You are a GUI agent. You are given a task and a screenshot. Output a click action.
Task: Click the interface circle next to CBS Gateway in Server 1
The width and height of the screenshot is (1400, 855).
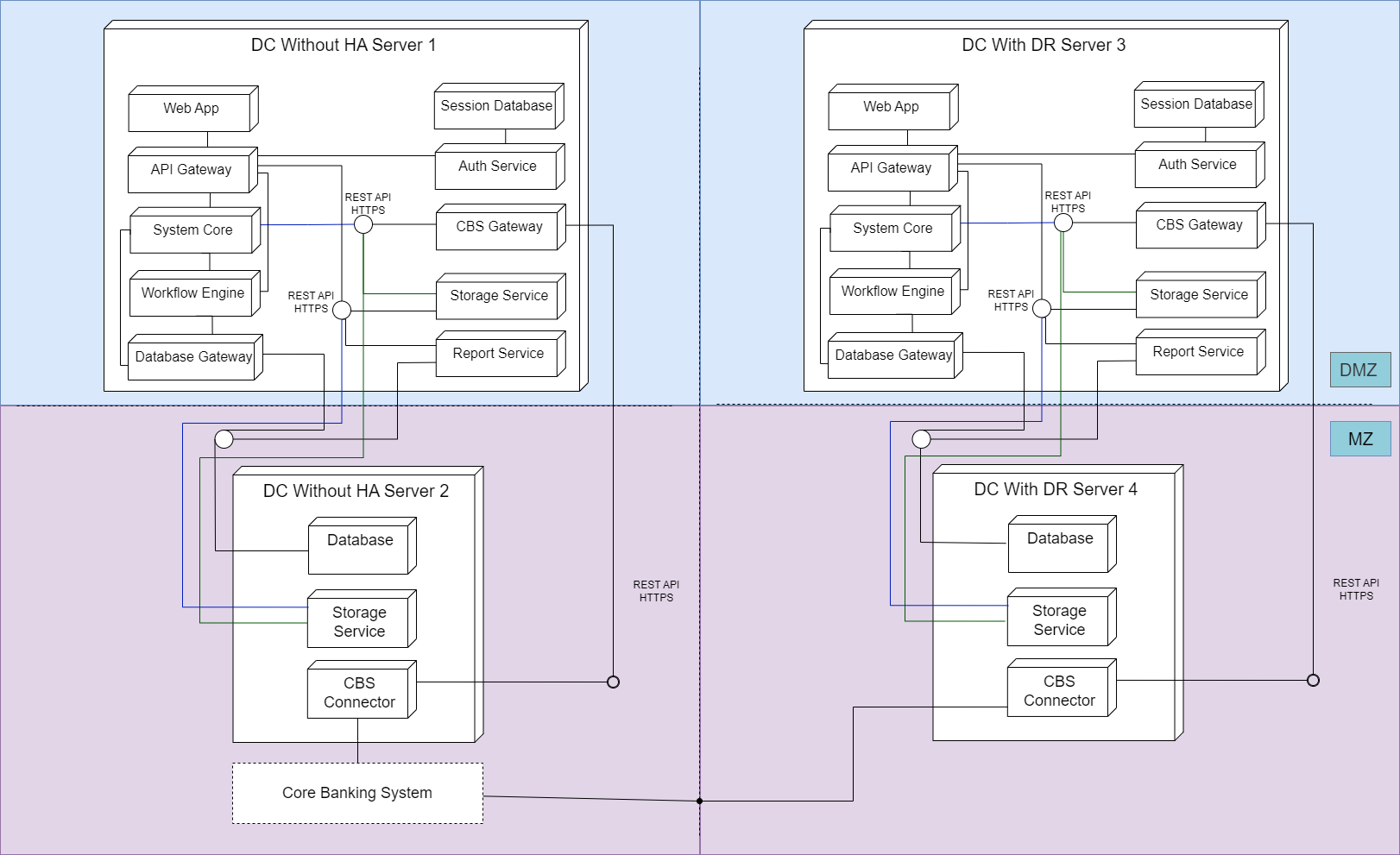tap(363, 224)
